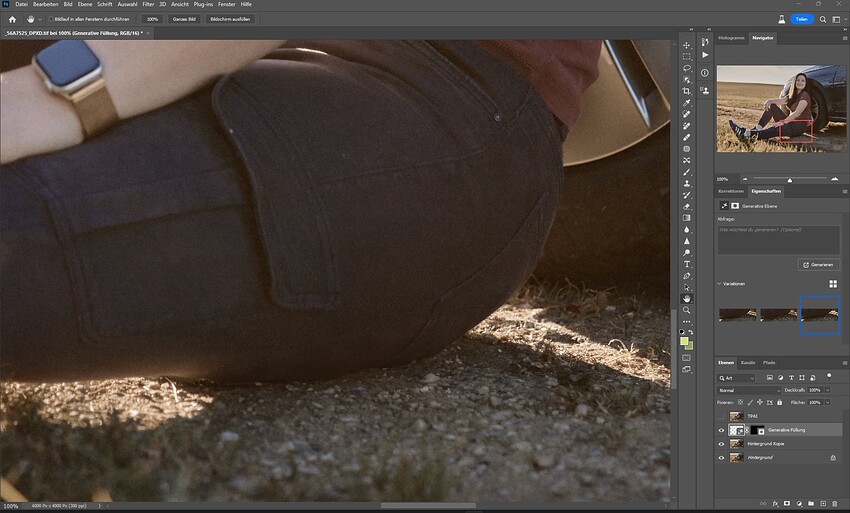Image resolution: width=850 pixels, height=513 pixels.
Task: Click the home icon in options bar
Action: tap(12, 19)
